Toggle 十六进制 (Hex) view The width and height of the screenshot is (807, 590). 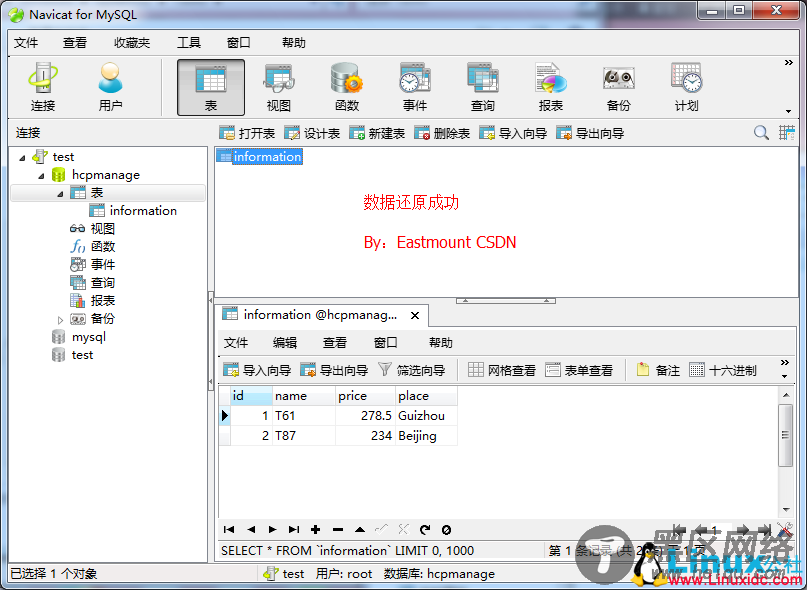pos(723,370)
